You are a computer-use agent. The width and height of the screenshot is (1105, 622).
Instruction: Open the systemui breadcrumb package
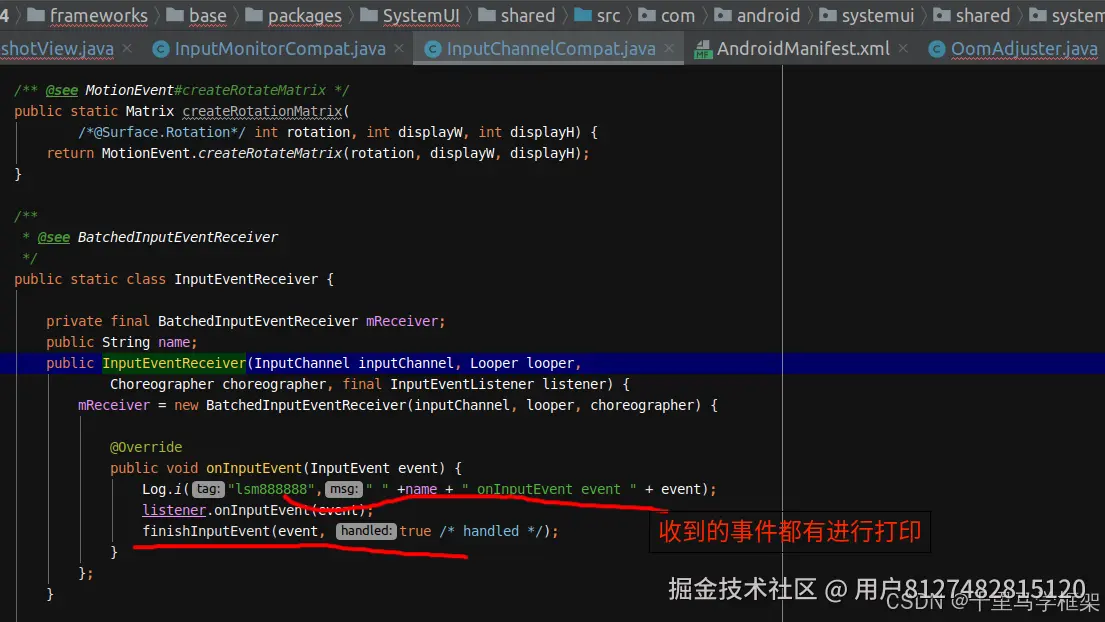pyautogui.click(x=866, y=15)
